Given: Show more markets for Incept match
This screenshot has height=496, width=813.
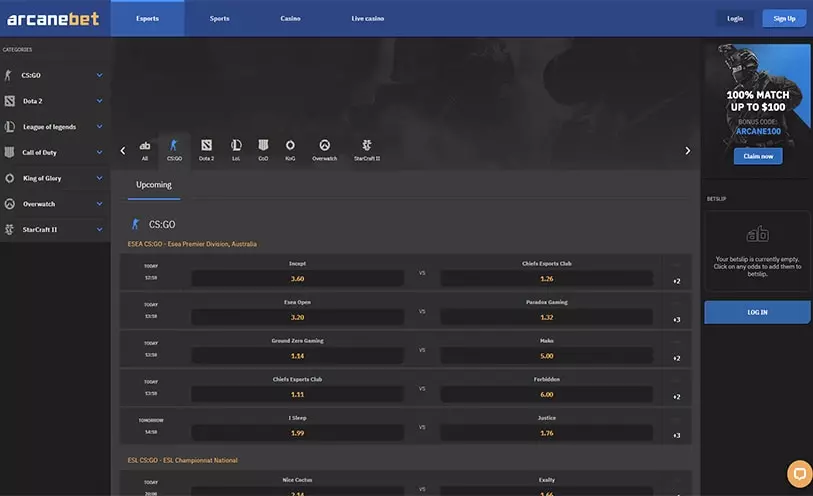Looking at the screenshot, I should 677,281.
